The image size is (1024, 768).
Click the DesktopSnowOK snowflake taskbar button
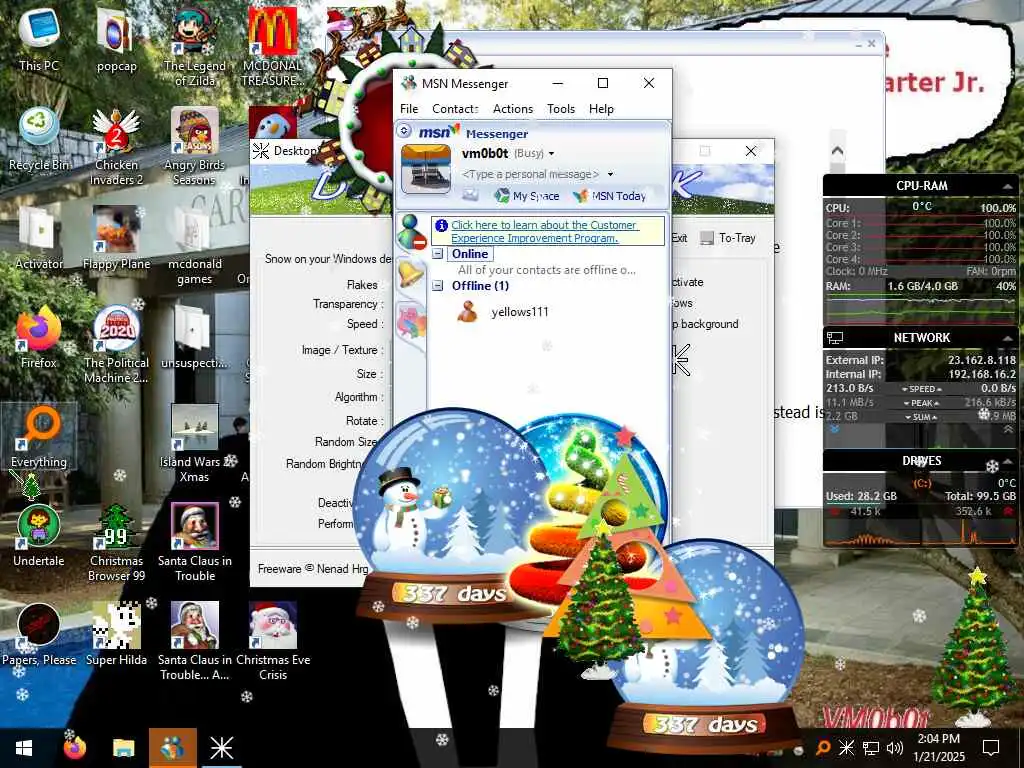pyautogui.click(x=221, y=748)
